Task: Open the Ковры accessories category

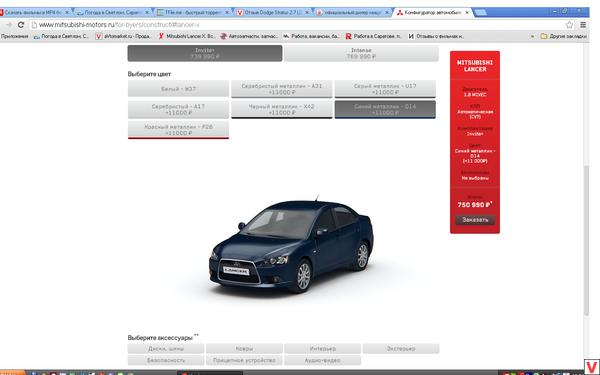Action: pyautogui.click(x=244, y=349)
